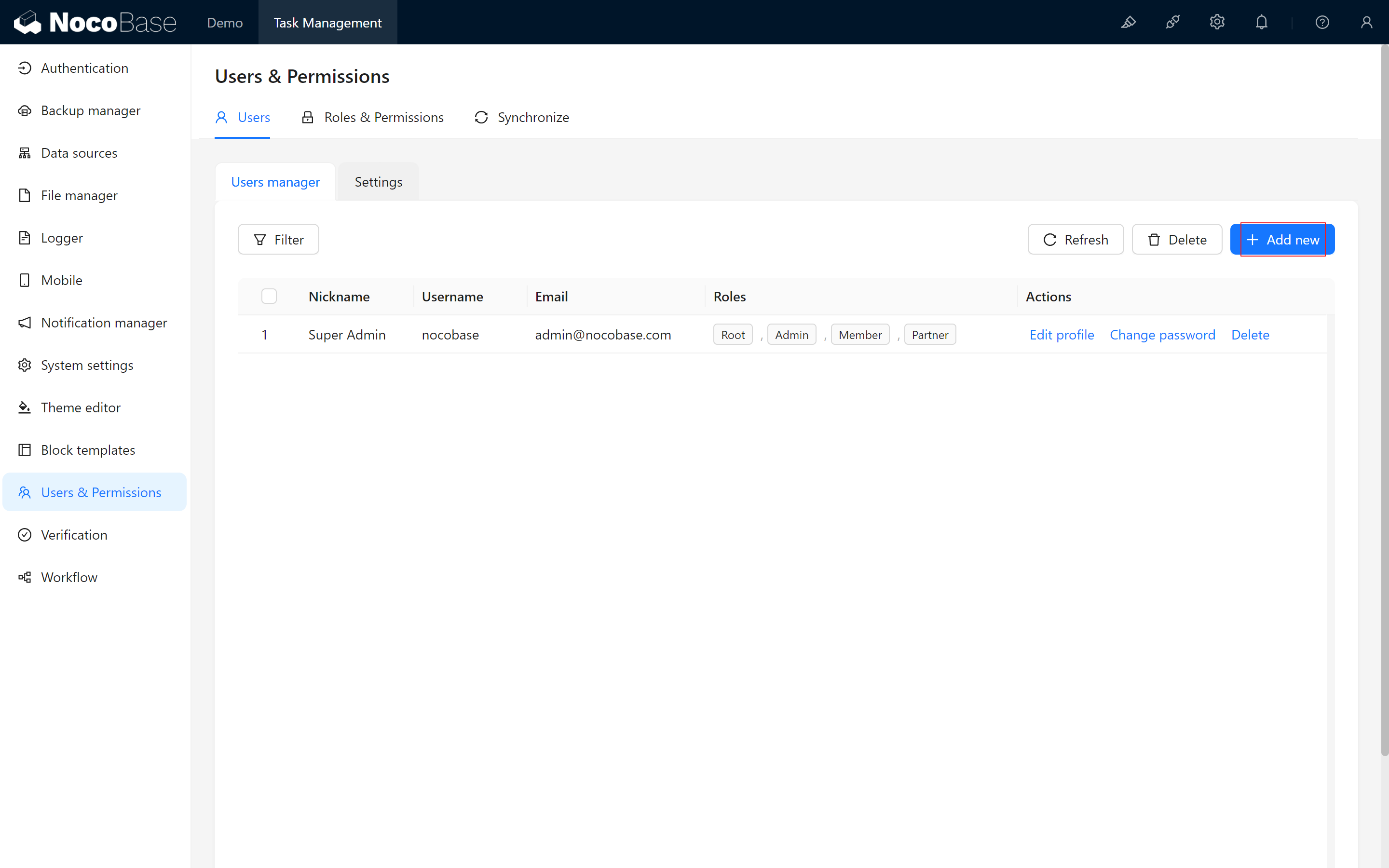The image size is (1389, 868).
Task: Click Change password for Super Admin
Action: pyautogui.click(x=1162, y=335)
